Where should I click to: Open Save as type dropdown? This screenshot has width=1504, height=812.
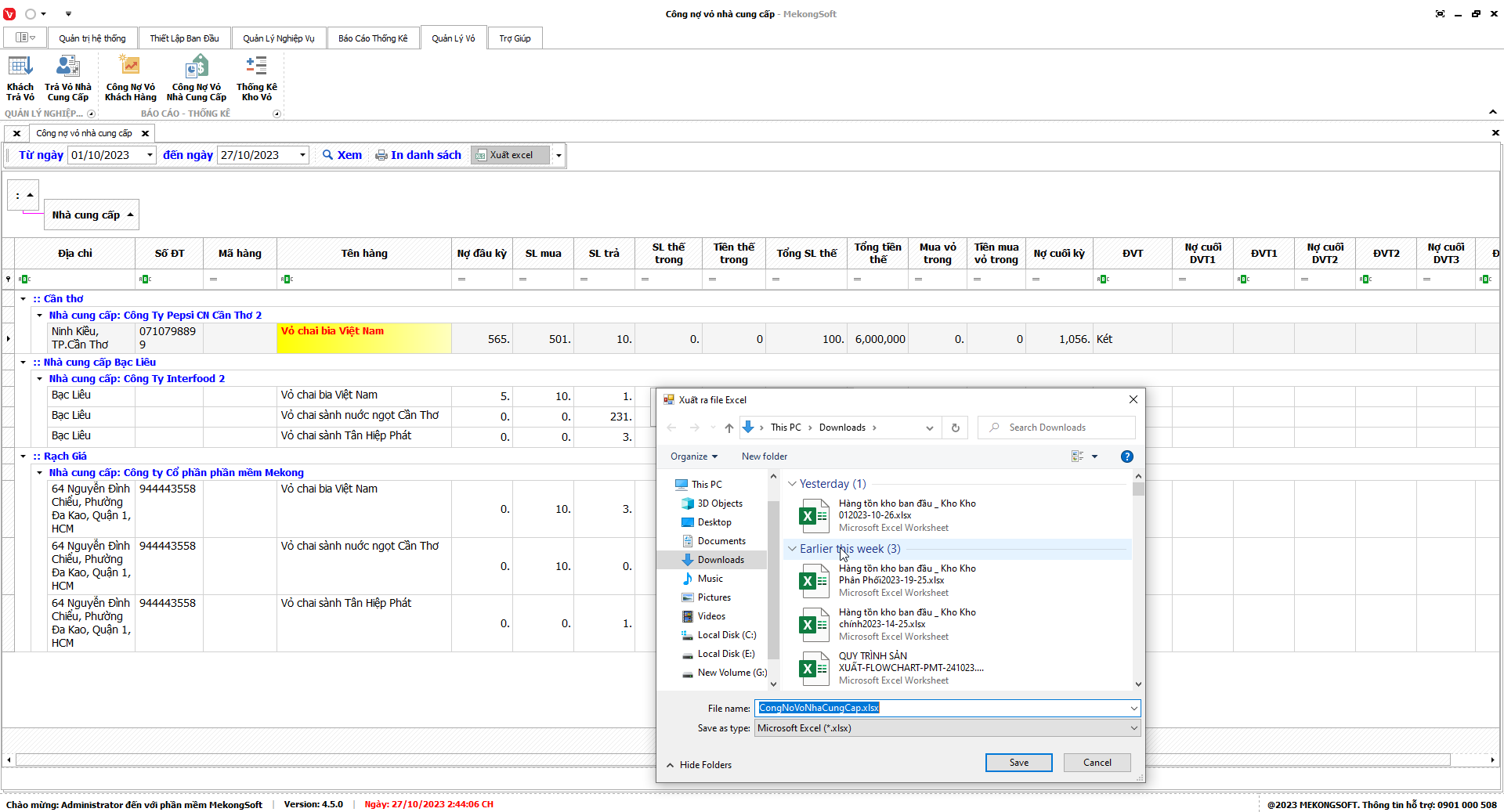click(x=1133, y=728)
